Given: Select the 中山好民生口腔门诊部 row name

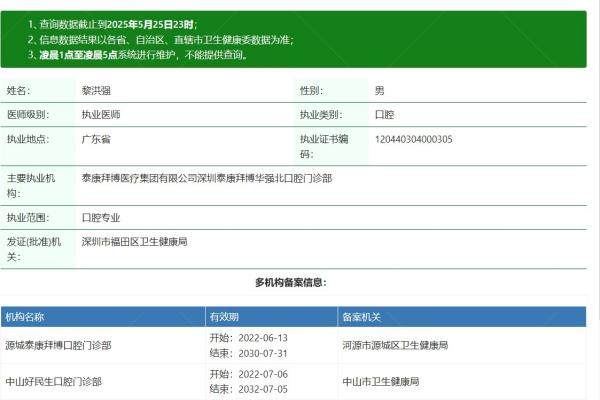Looking at the screenshot, I should pos(54,382).
